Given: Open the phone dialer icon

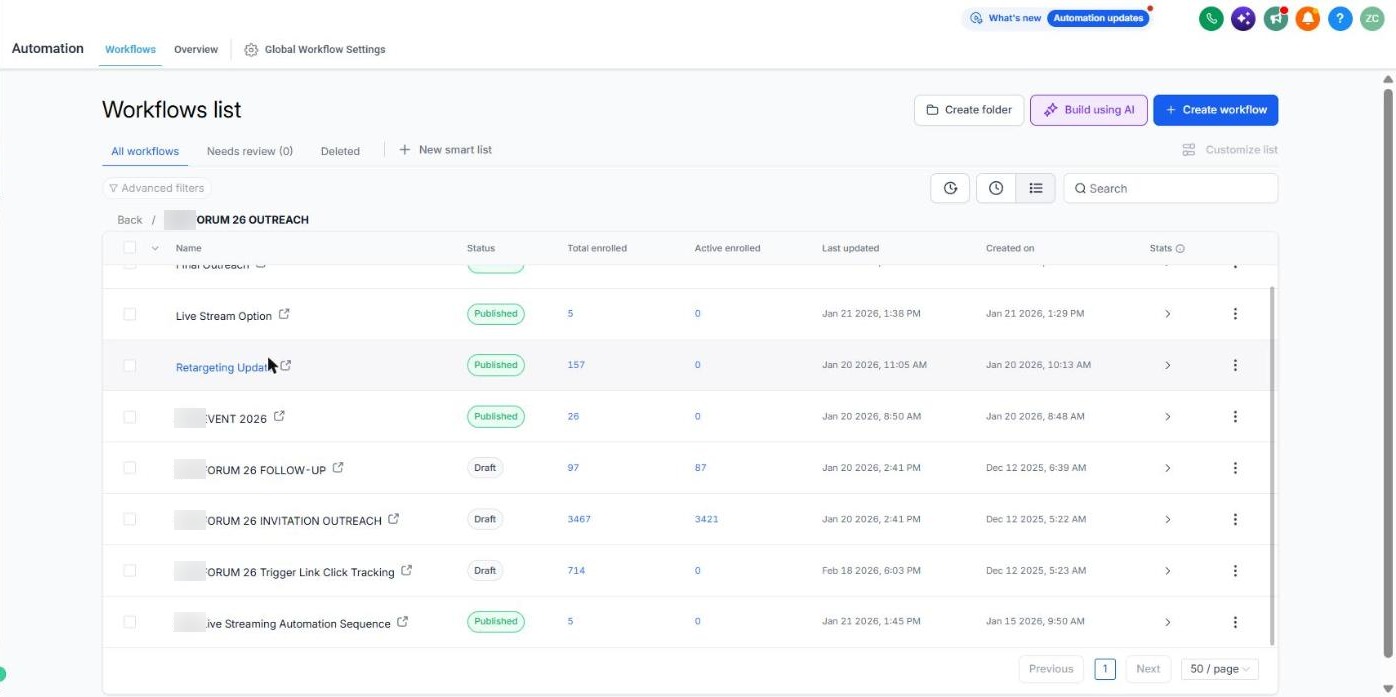Looking at the screenshot, I should click(1211, 18).
